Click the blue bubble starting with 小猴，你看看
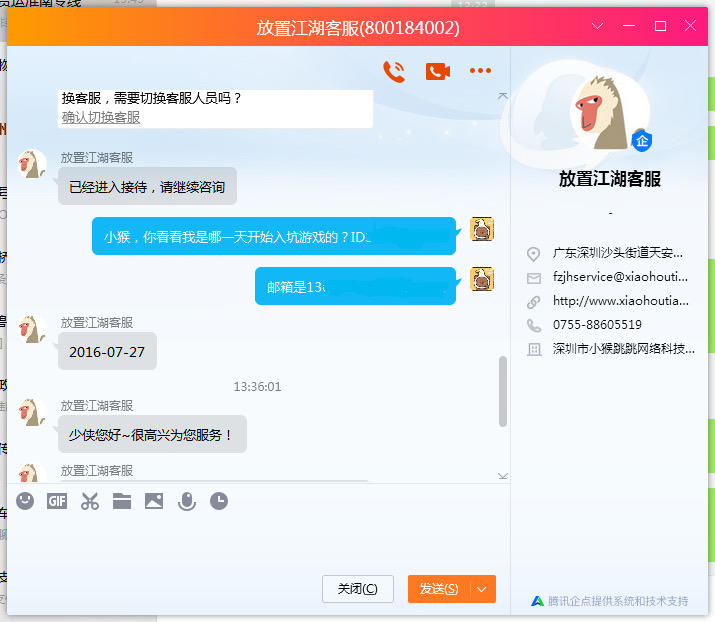 274,236
